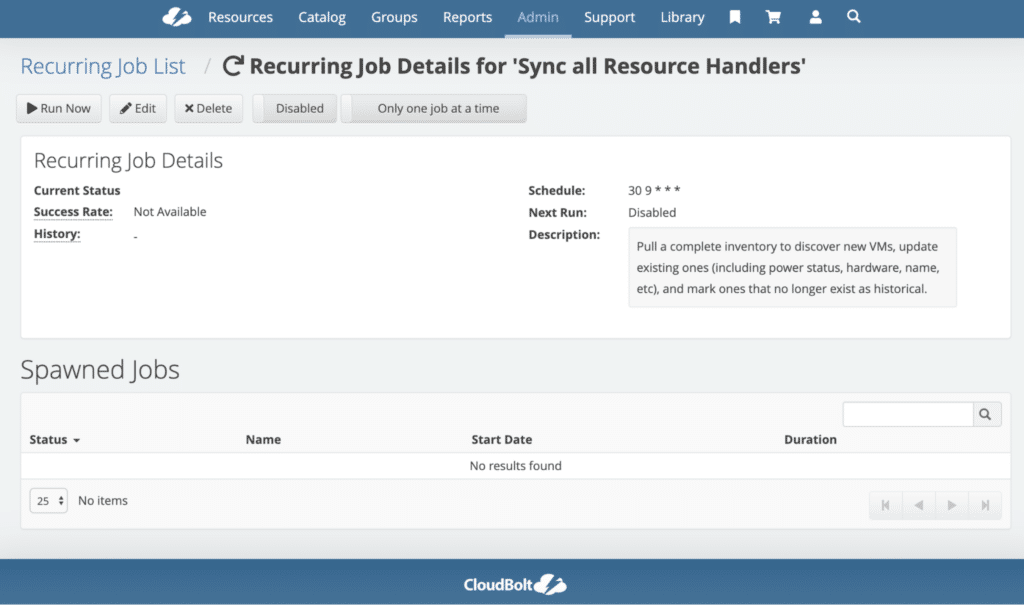Image resolution: width=1024 pixels, height=605 pixels.
Task: Toggle the Only one job at a time switch
Action: point(434,108)
